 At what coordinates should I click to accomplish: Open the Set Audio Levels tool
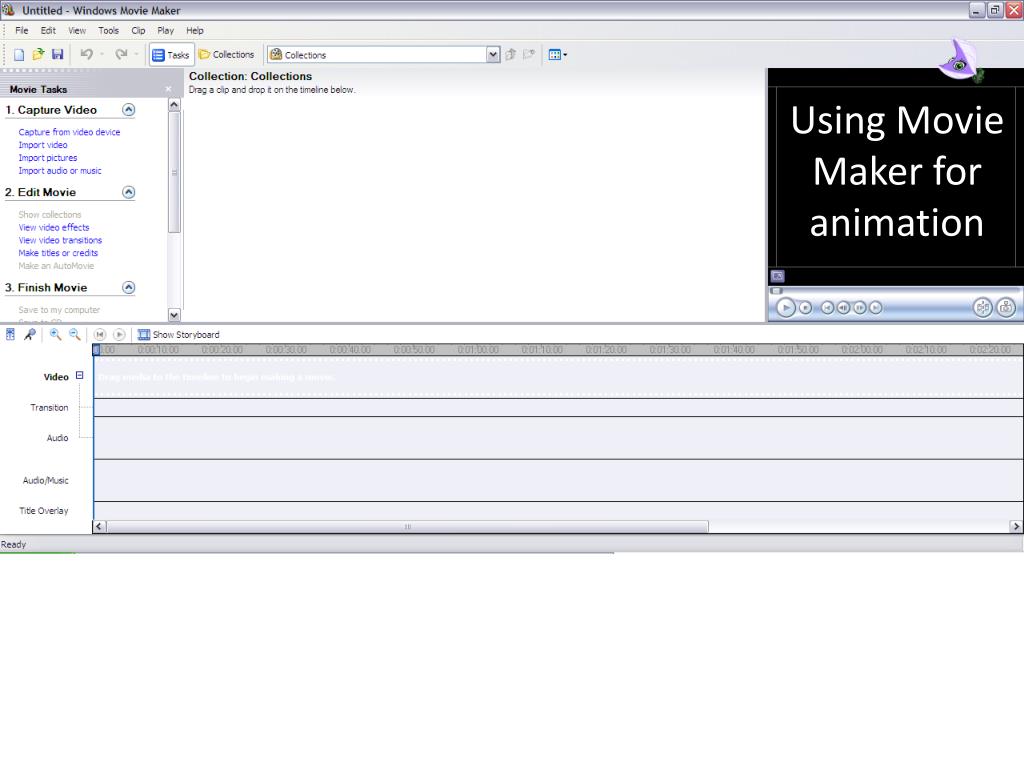click(10, 334)
